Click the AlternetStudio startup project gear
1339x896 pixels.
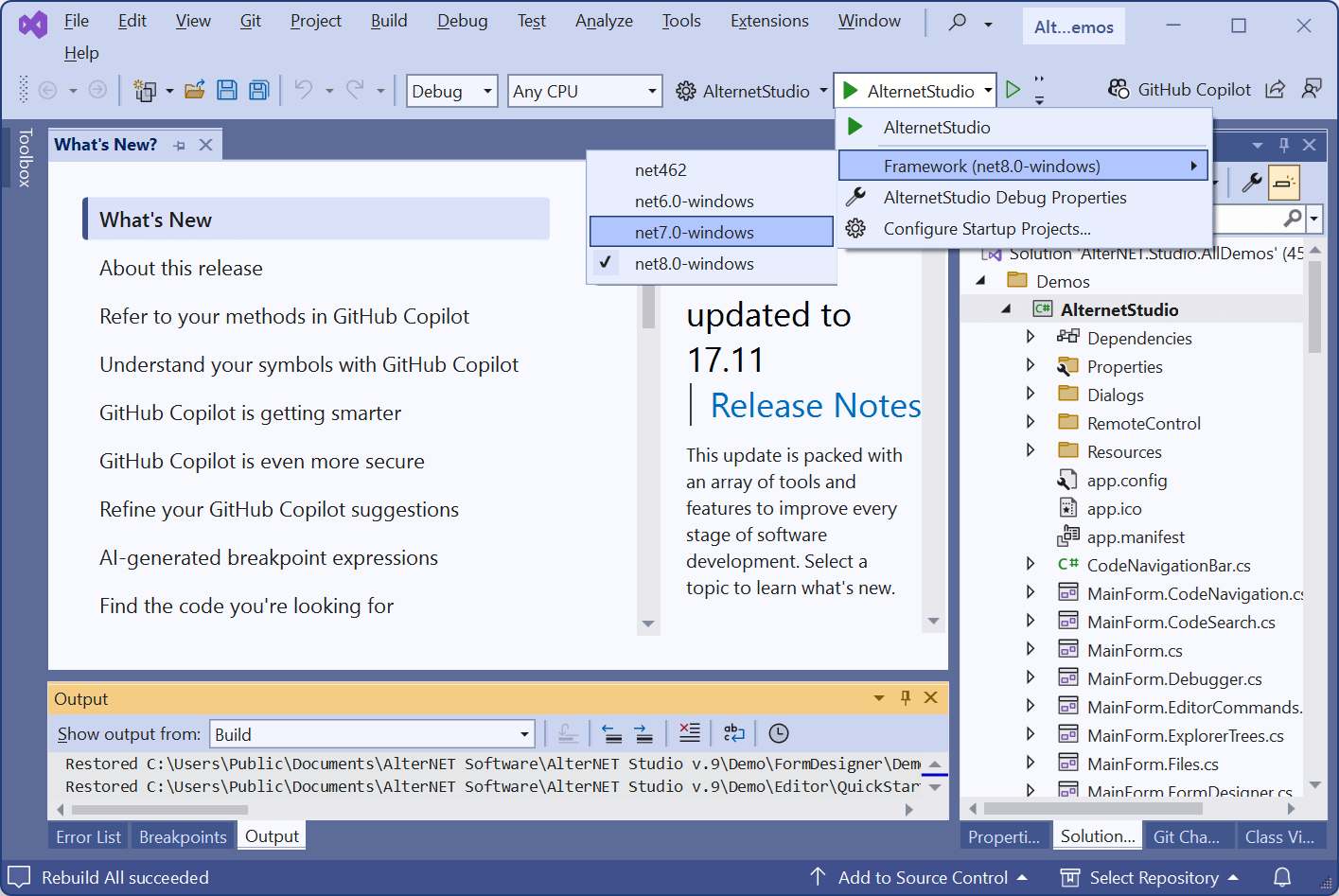(686, 91)
